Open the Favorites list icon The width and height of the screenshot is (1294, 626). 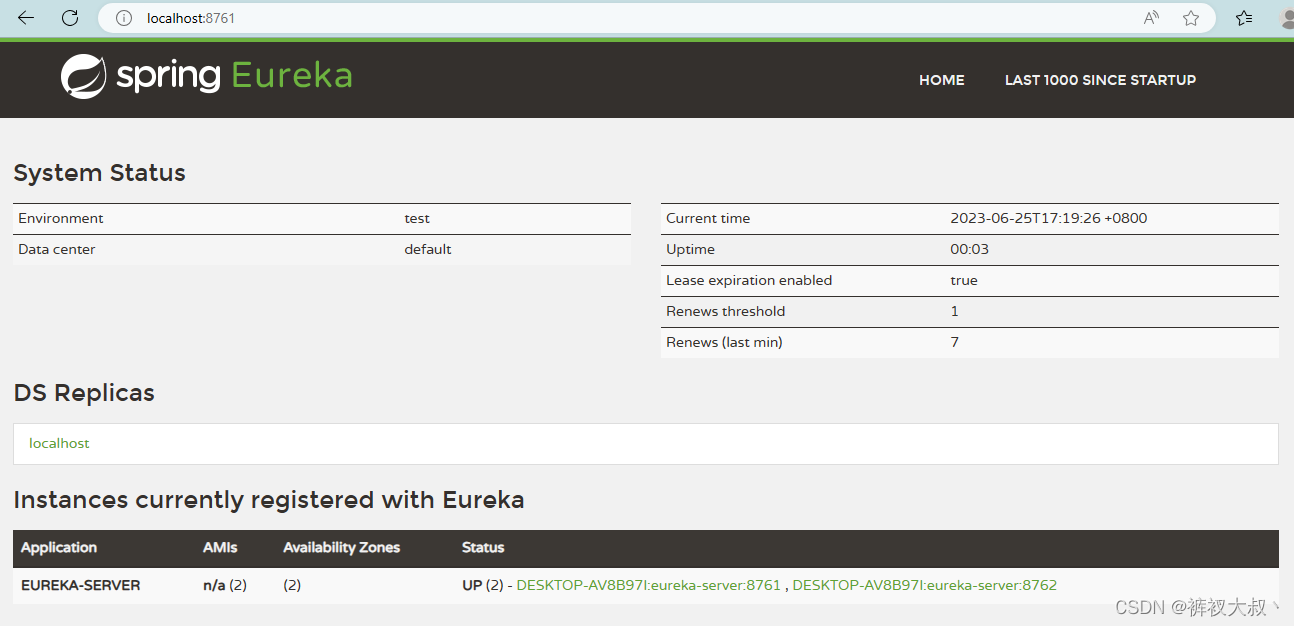pos(1244,18)
